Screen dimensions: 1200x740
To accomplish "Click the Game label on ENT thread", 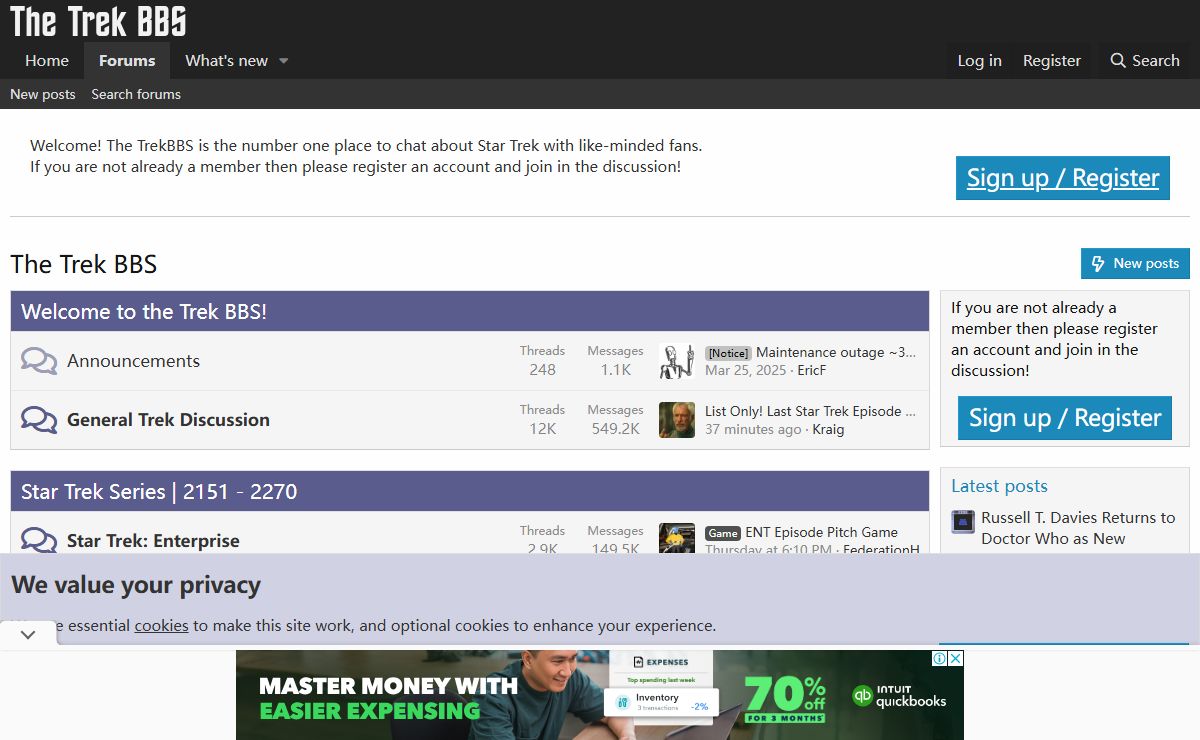I will coord(723,533).
